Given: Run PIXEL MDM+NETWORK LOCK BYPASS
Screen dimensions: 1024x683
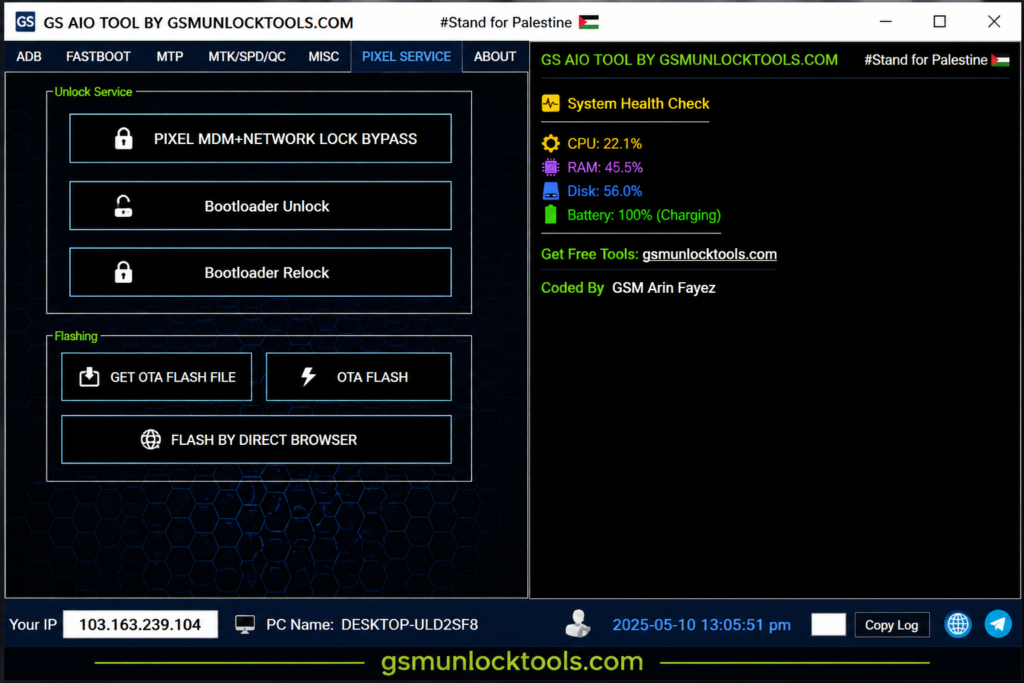Looking at the screenshot, I should click(261, 138).
